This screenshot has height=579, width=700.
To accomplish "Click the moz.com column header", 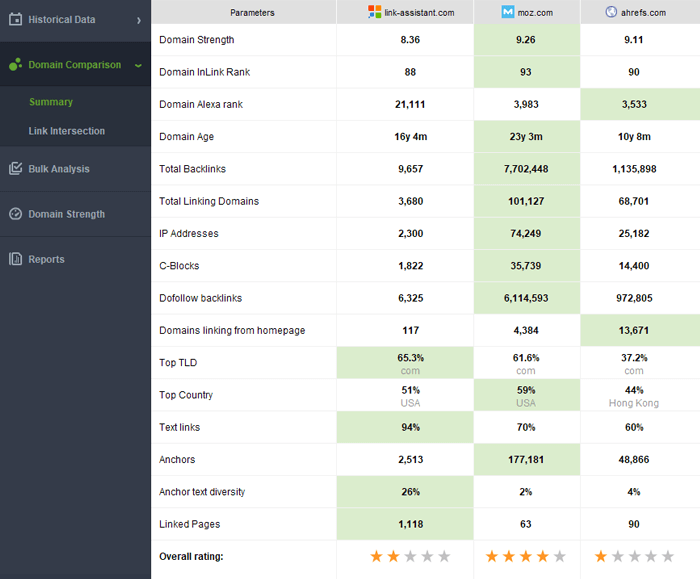I will tap(527, 12).
